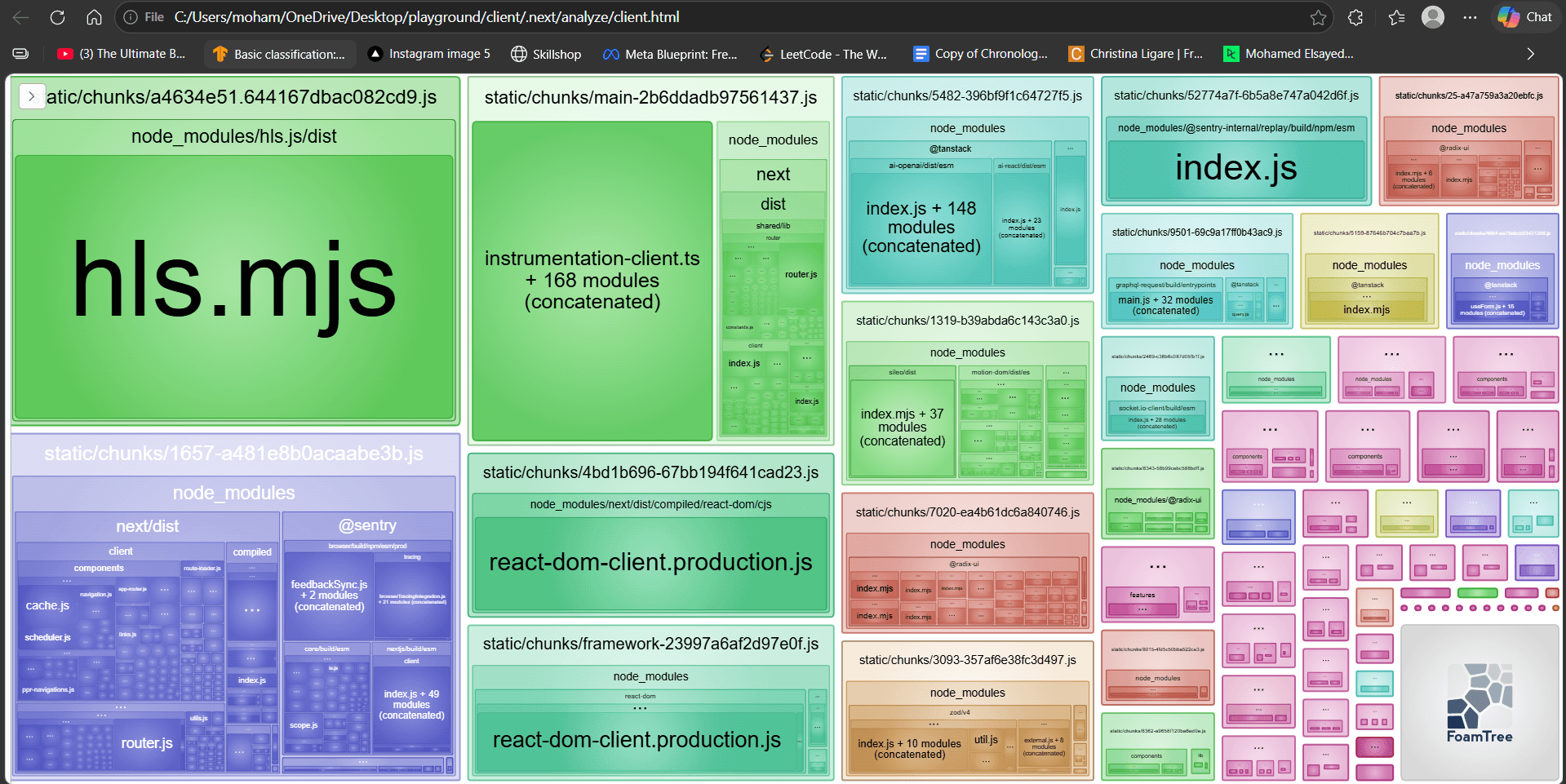
Task: Select the large index.js sentry replay block
Action: [1236, 169]
